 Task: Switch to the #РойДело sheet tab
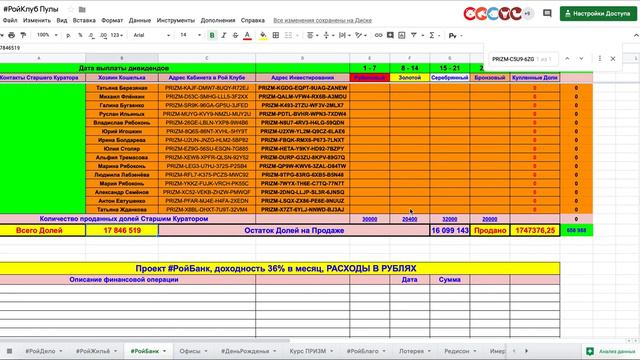coord(40,351)
